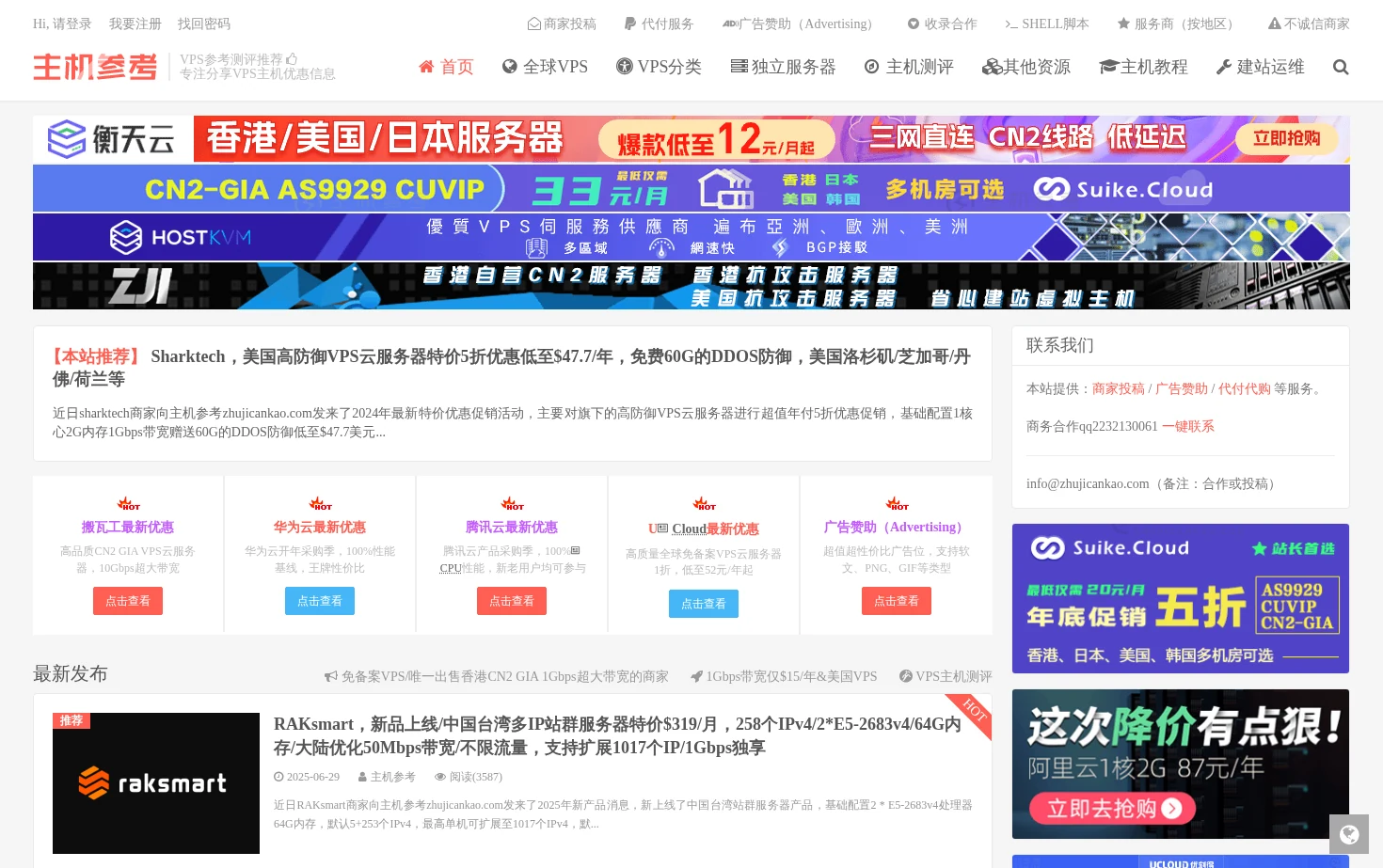The image size is (1383, 868).
Task: Click 搬瓦工最新优惠 heading link
Action: 128,527
